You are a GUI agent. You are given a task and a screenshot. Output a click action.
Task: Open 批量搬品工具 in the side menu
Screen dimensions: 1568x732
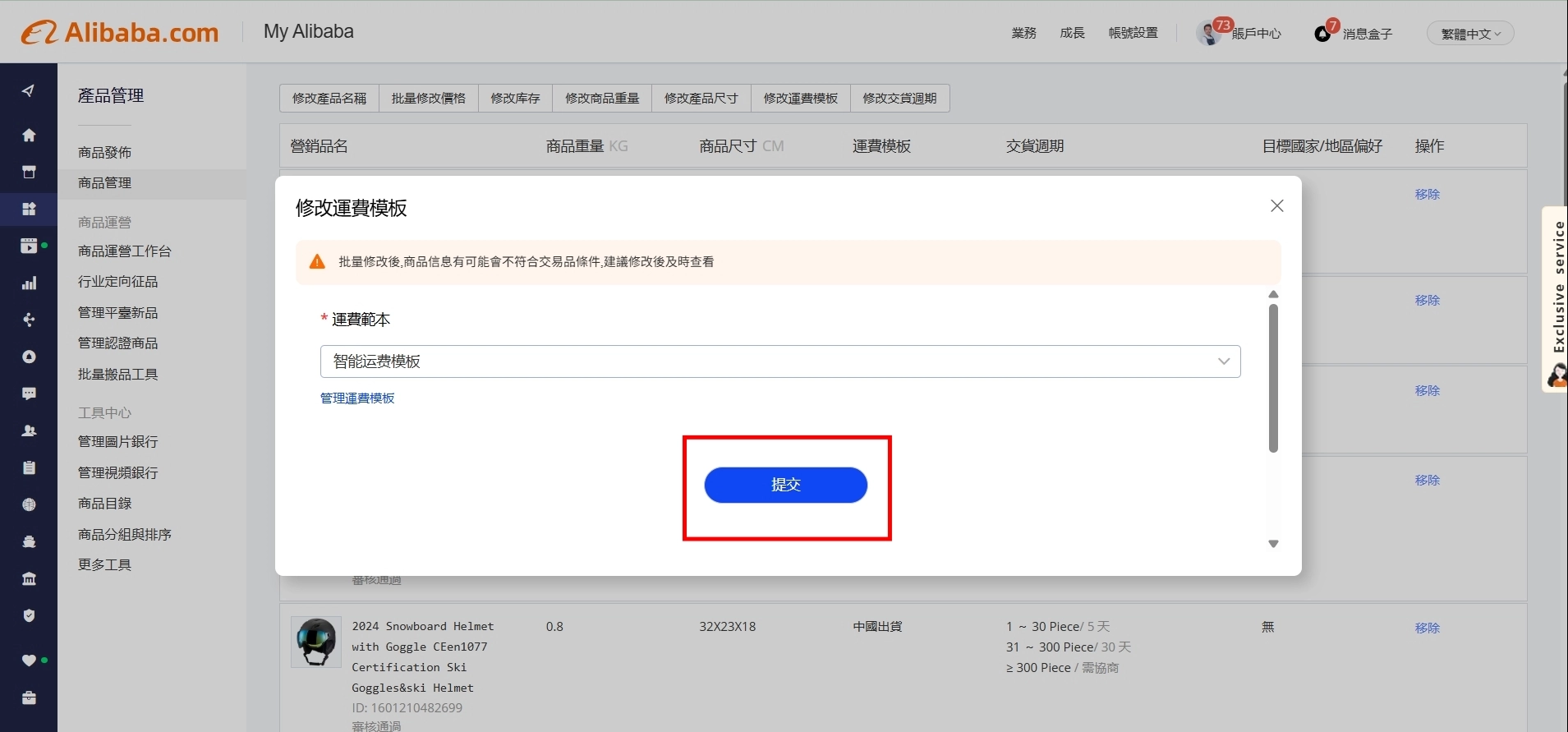point(117,374)
